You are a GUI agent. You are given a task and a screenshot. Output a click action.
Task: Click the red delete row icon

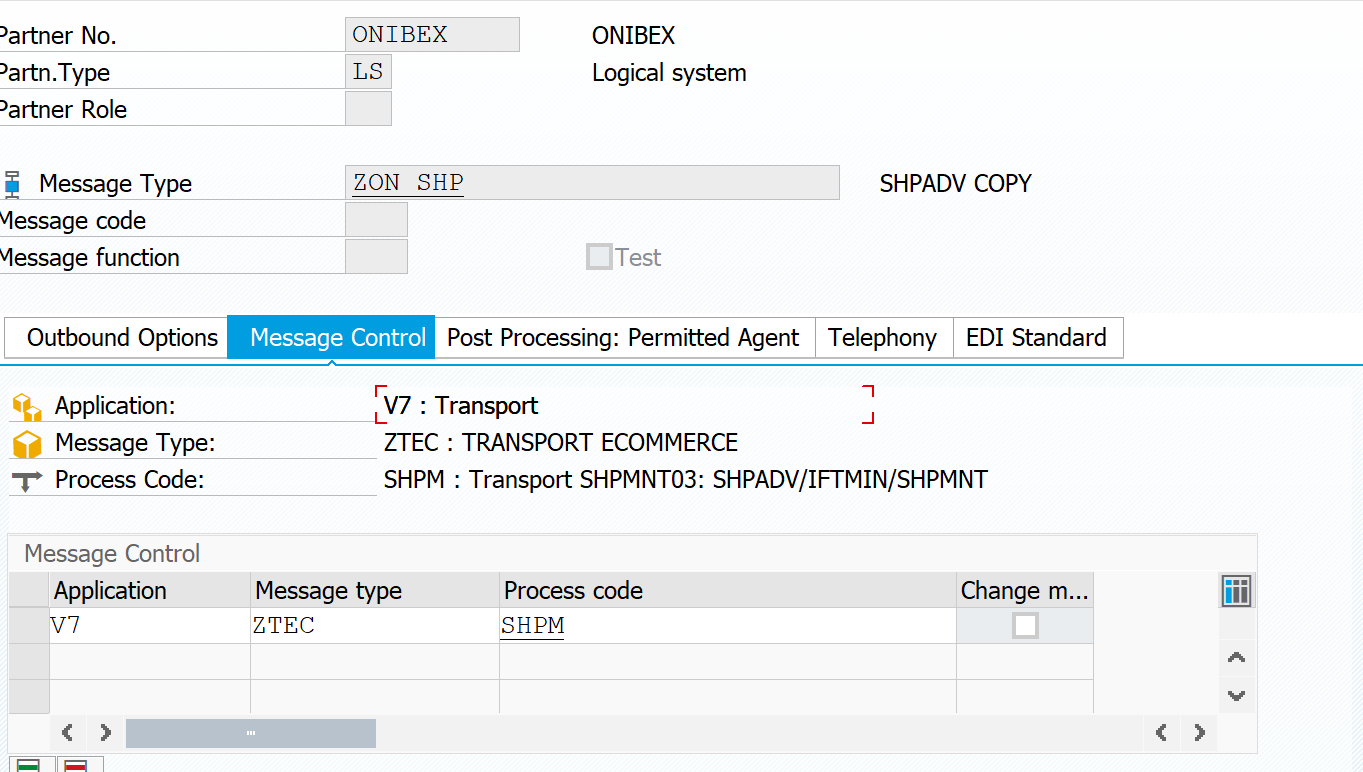pos(76,766)
